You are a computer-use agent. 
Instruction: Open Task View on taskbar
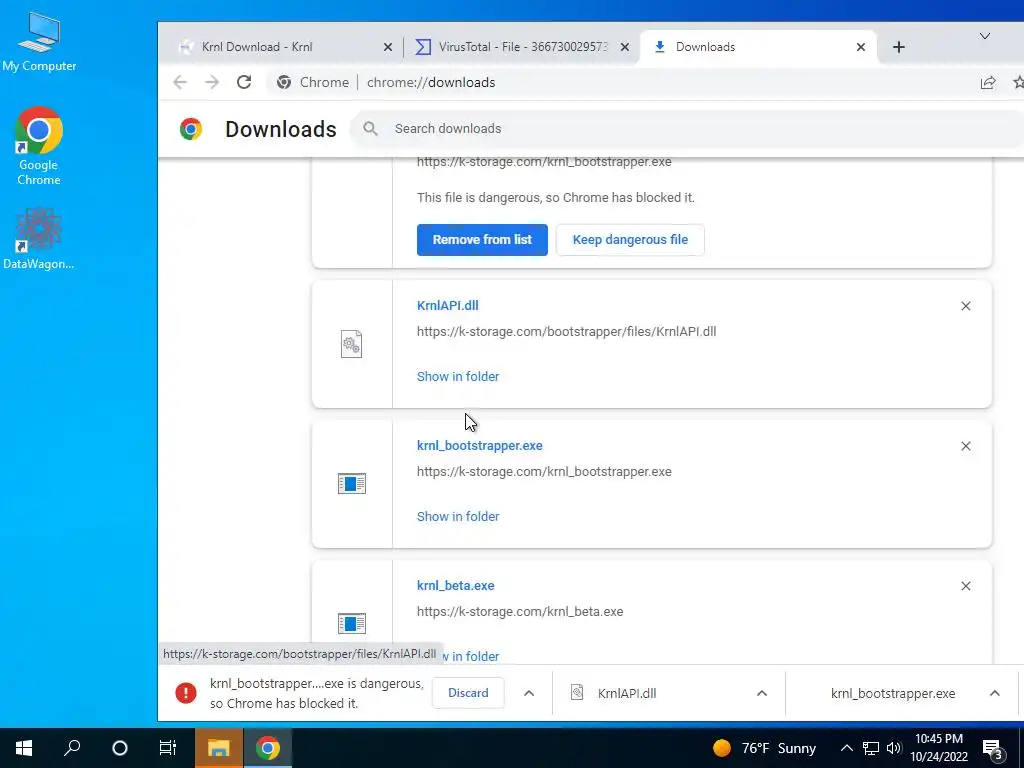click(168, 748)
